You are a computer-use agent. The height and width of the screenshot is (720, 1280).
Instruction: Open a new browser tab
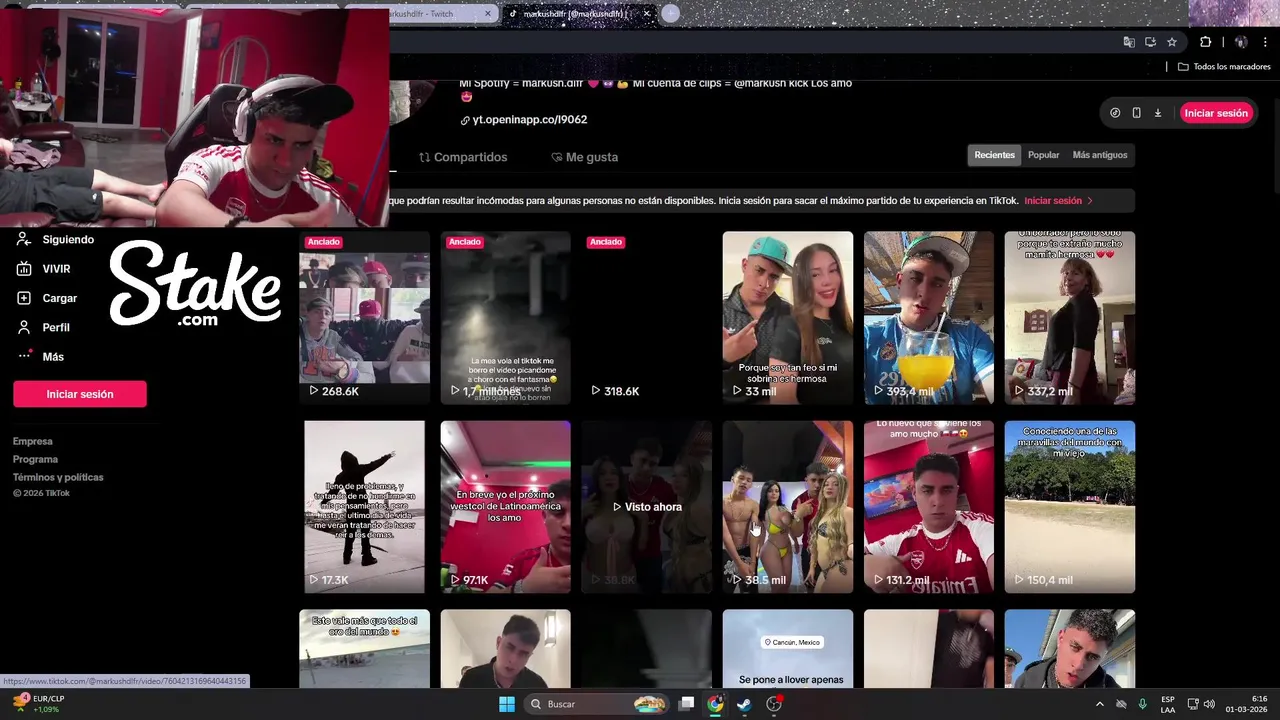[671, 13]
